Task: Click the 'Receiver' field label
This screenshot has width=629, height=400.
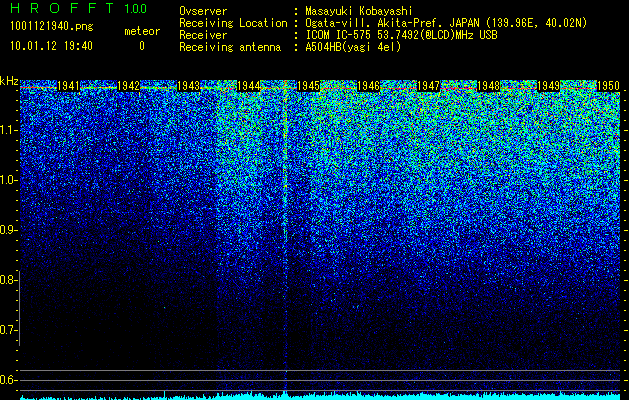Action: pos(203,35)
